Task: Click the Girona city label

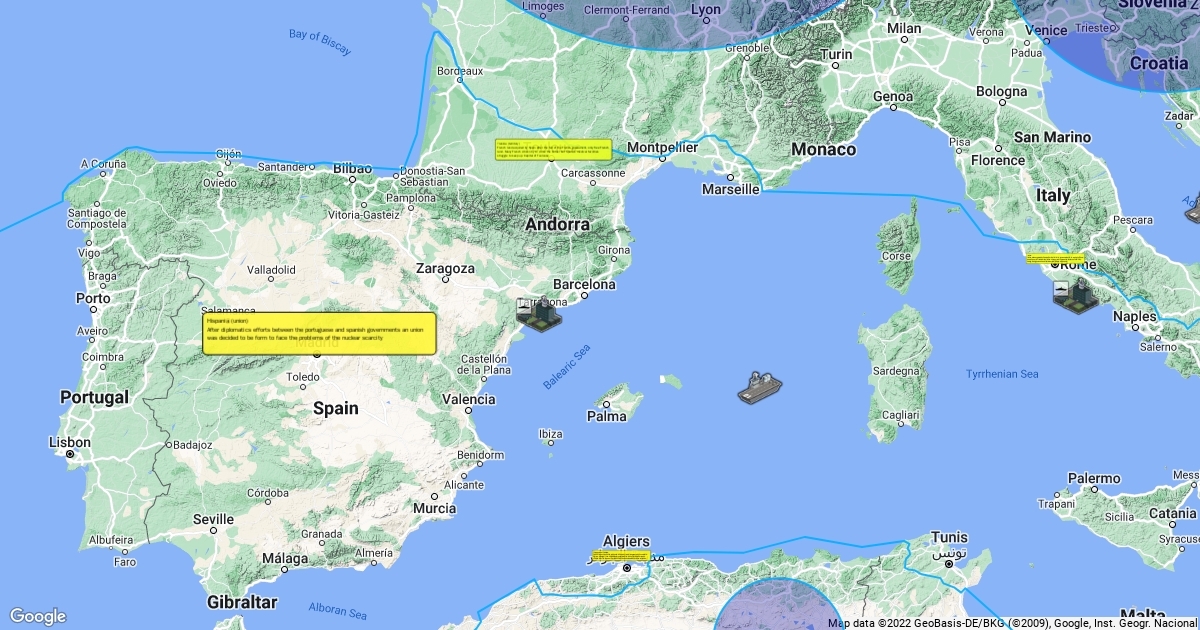Action: click(x=615, y=250)
